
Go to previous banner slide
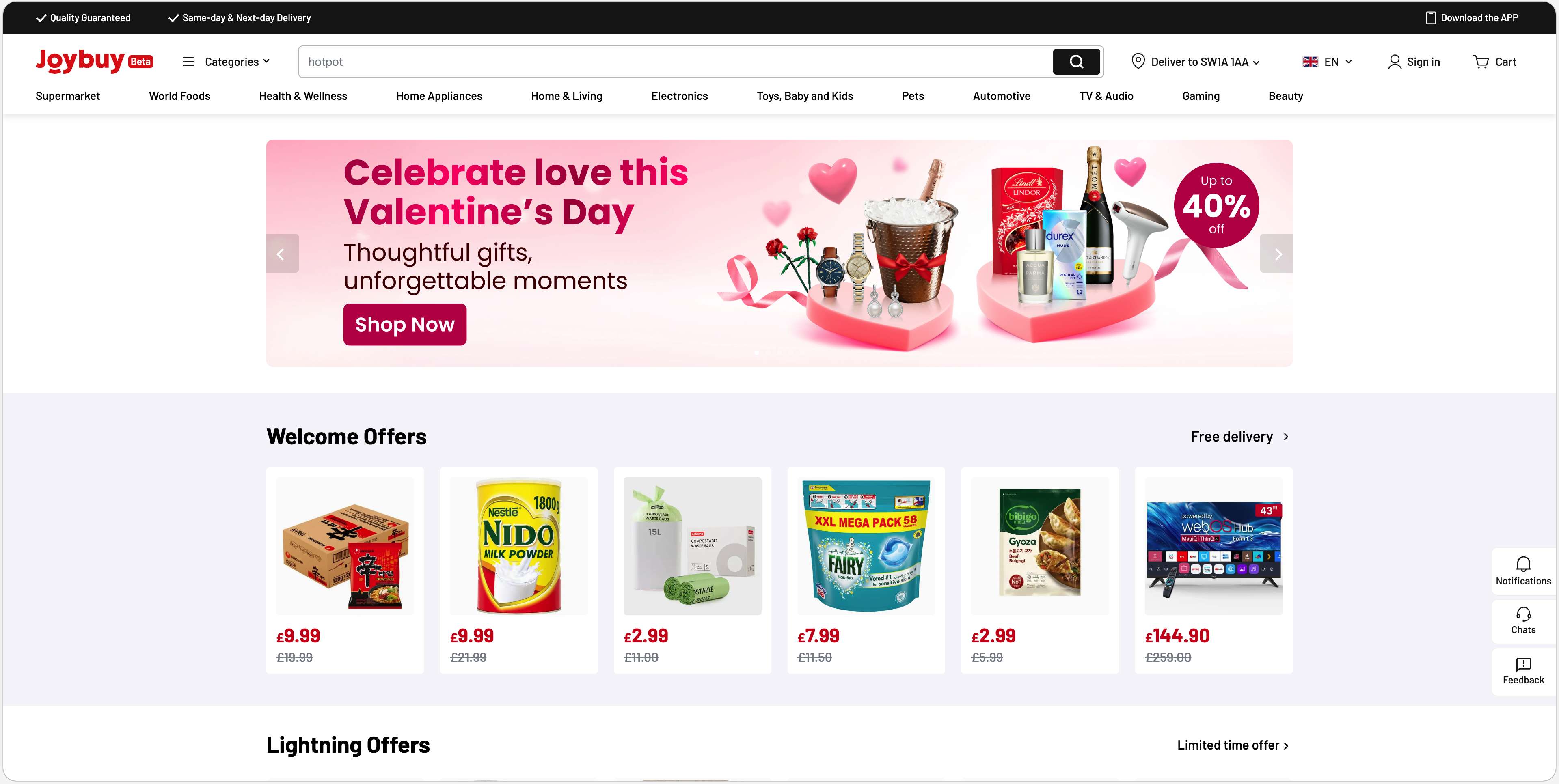282,254
